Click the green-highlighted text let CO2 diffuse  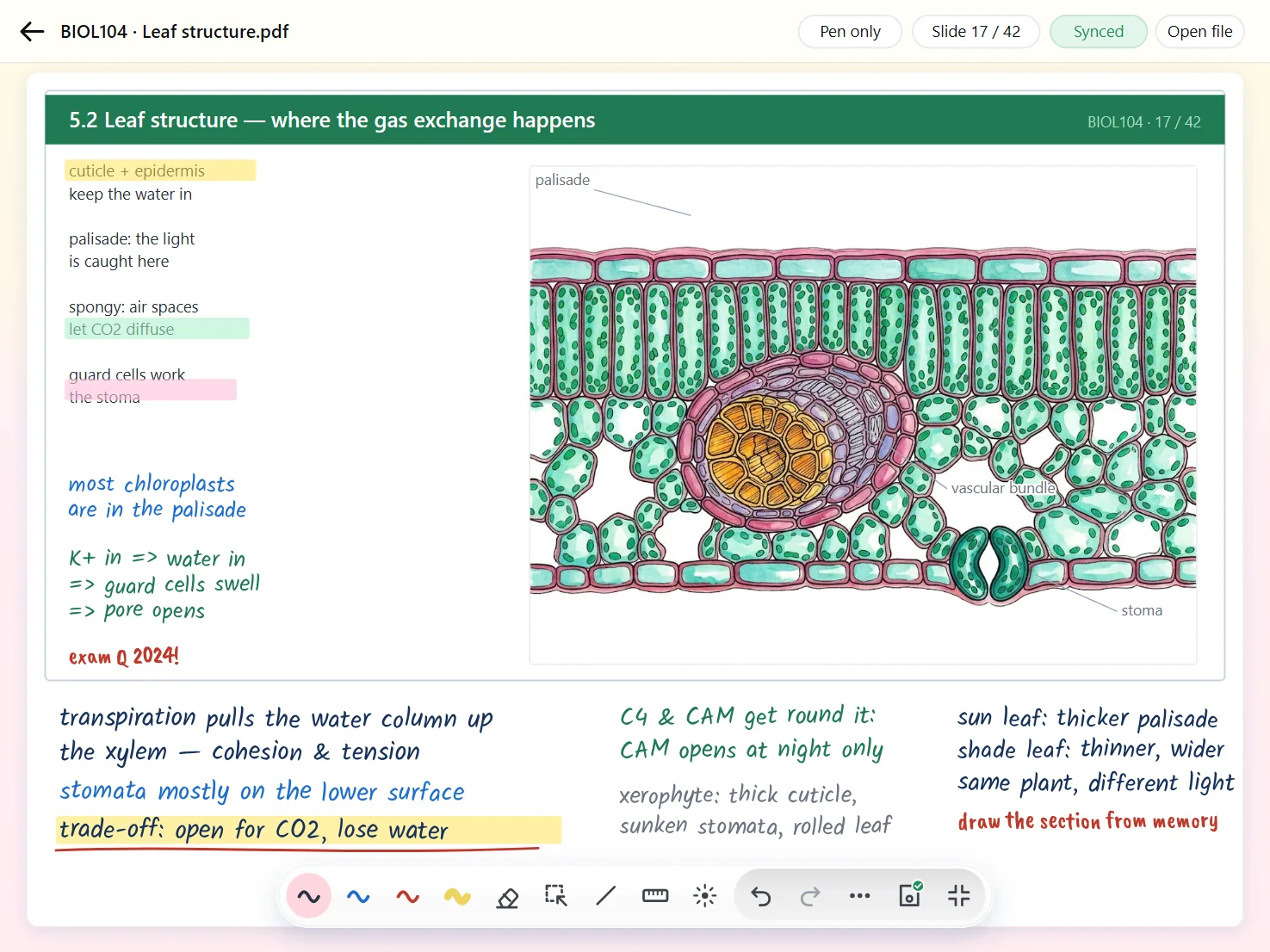tap(121, 329)
